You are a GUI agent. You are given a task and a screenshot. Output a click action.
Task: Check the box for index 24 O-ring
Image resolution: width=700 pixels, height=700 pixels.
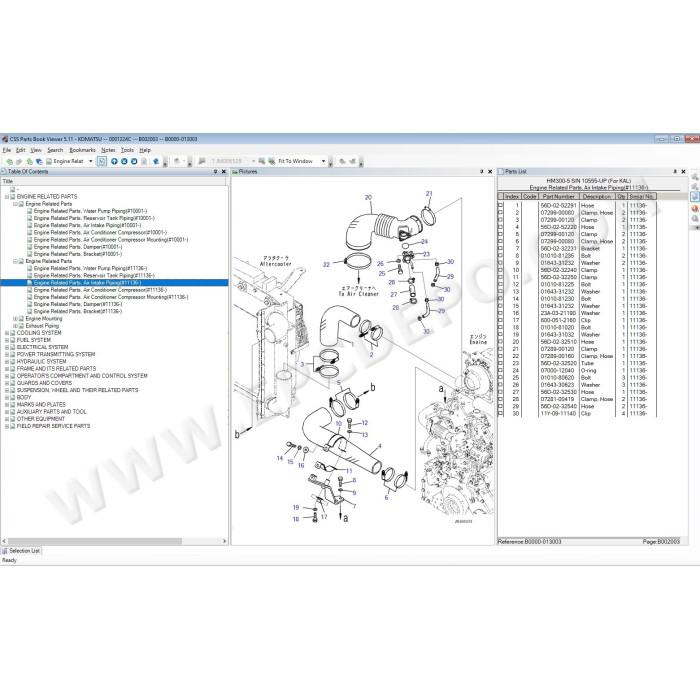tap(500, 371)
